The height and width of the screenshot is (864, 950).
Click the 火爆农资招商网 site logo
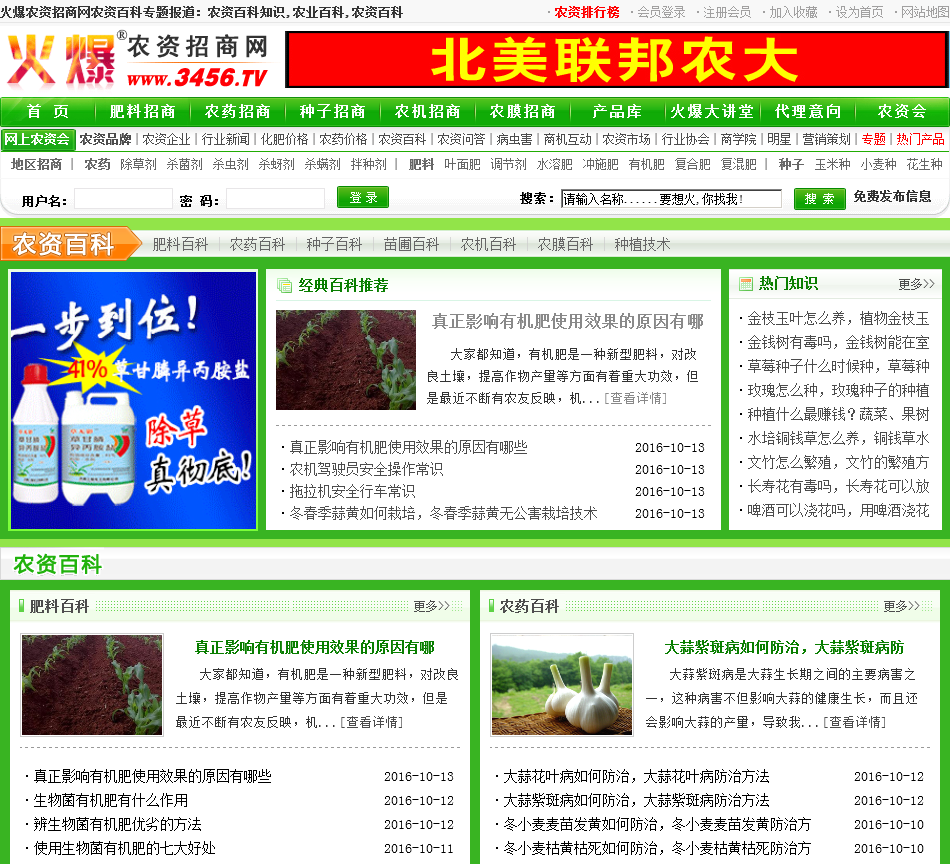tap(138, 59)
